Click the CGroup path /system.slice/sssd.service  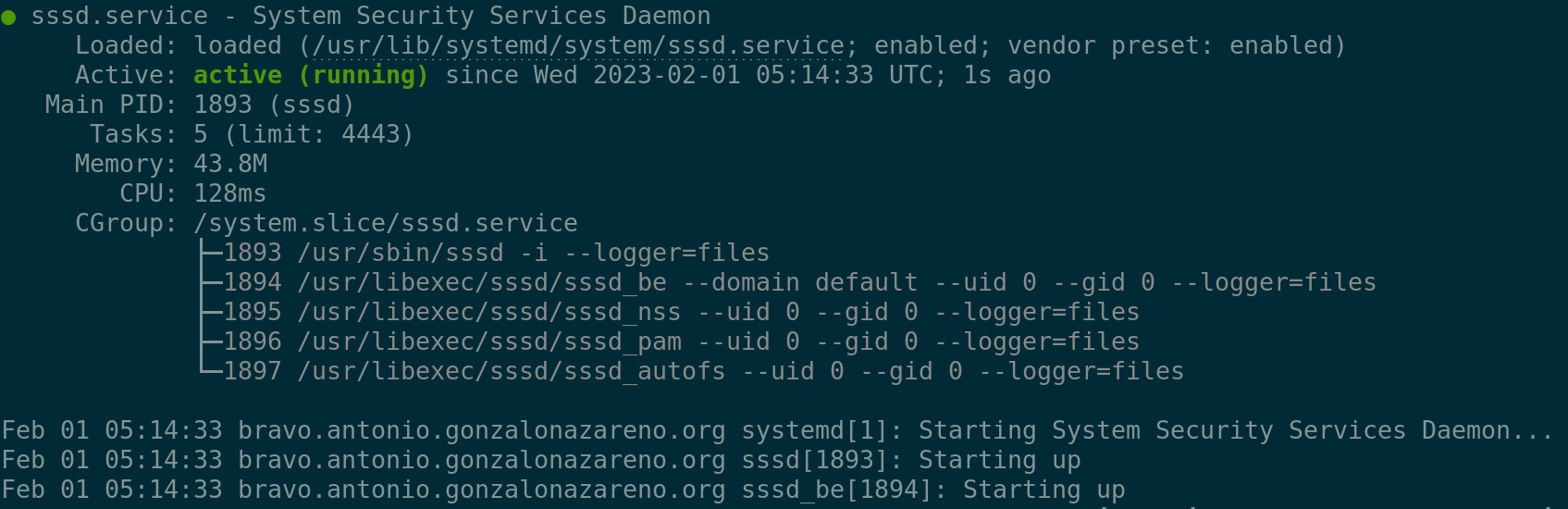tap(385, 224)
